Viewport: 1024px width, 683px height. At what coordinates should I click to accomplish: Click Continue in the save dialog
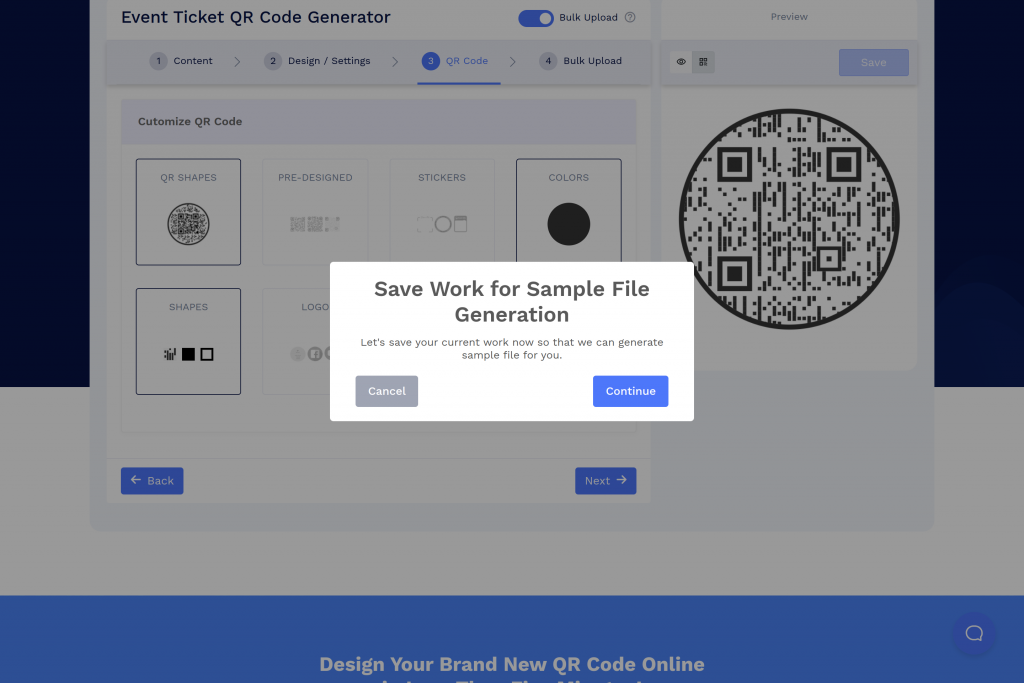[x=630, y=391]
